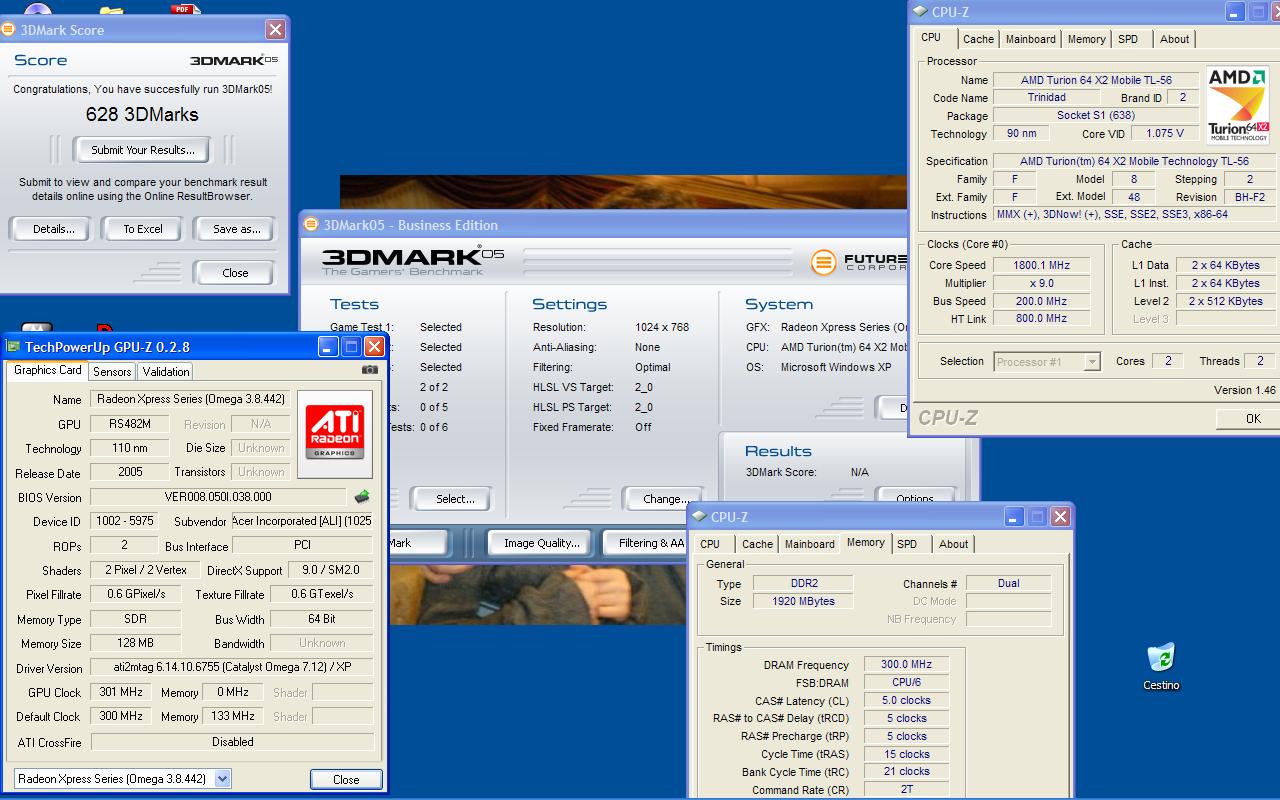
Task: Open the Cache tab in top CPU-Z window
Action: [978, 39]
